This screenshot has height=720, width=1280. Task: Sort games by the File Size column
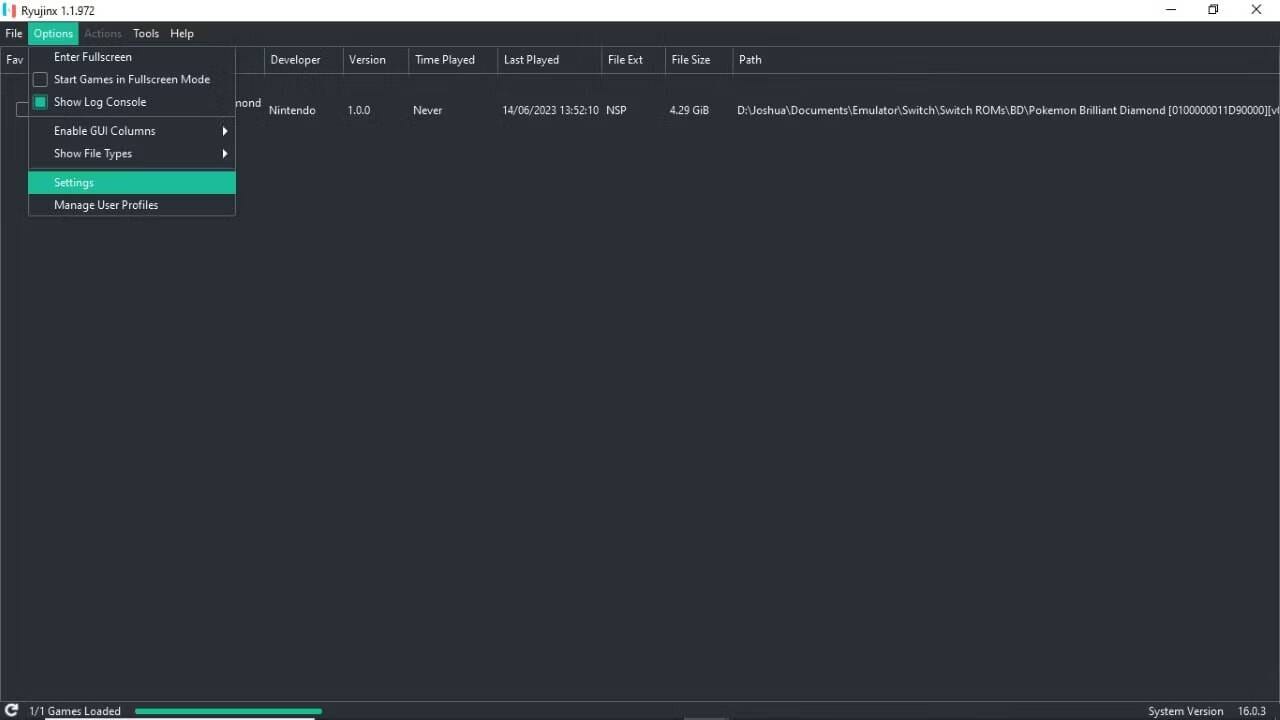(699, 60)
